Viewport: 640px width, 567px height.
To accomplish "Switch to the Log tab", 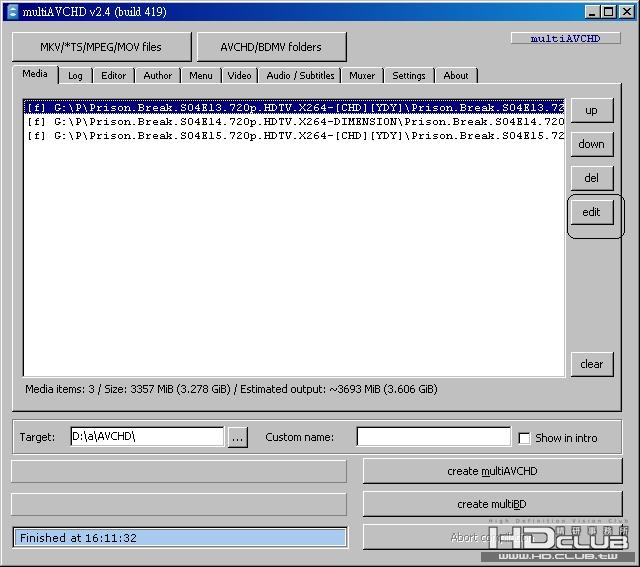I will pyautogui.click(x=75, y=76).
